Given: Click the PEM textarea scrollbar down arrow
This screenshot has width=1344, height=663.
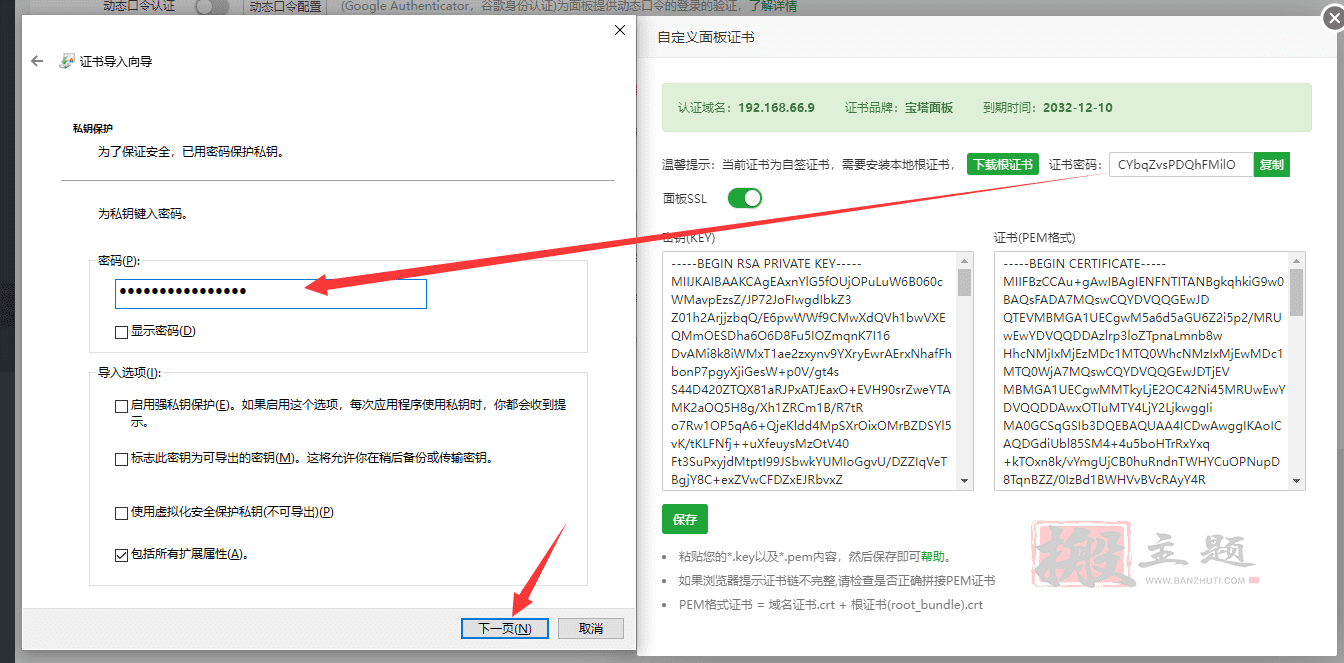Looking at the screenshot, I should point(1297,481).
